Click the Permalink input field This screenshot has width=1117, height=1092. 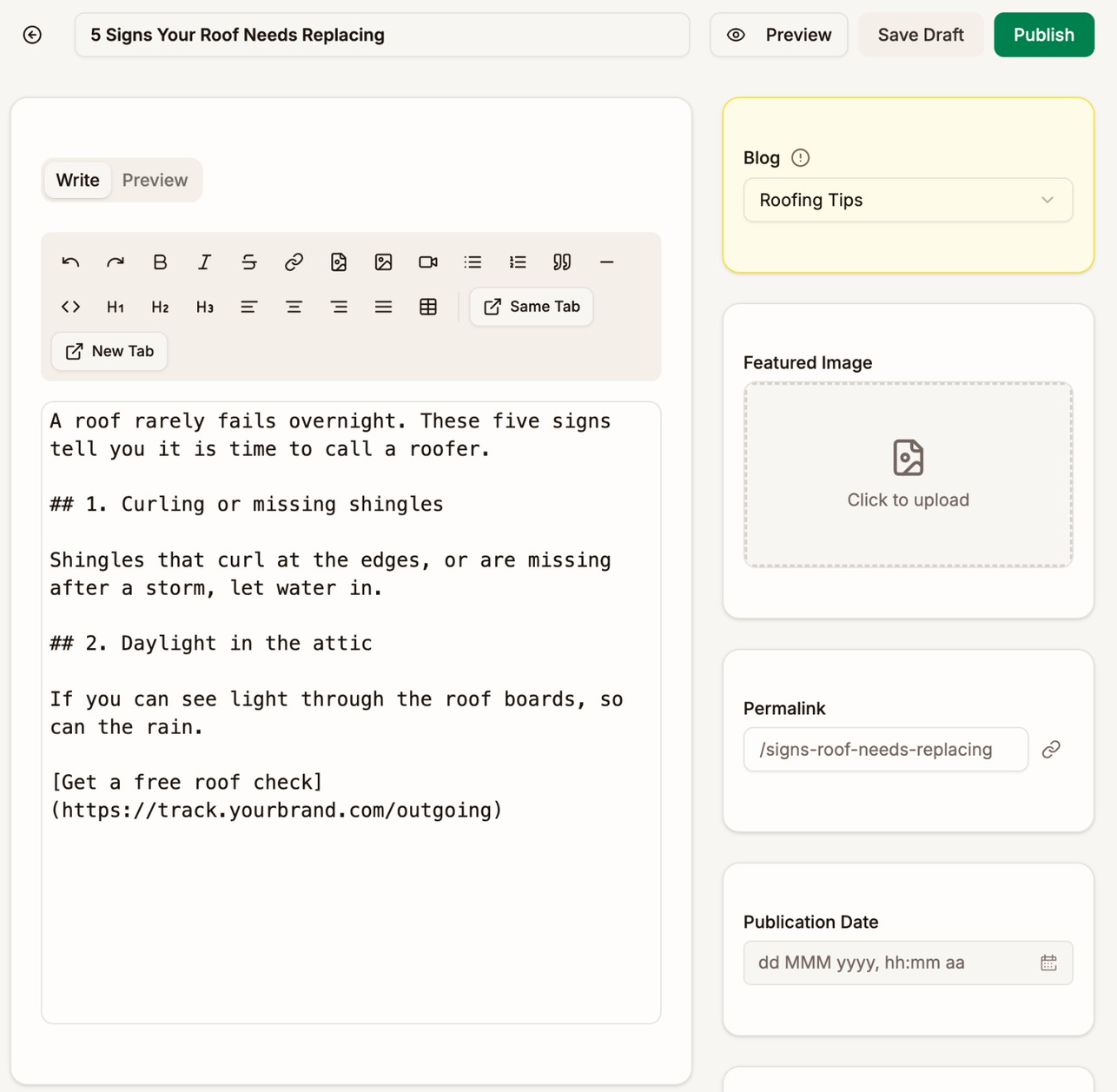pos(886,749)
